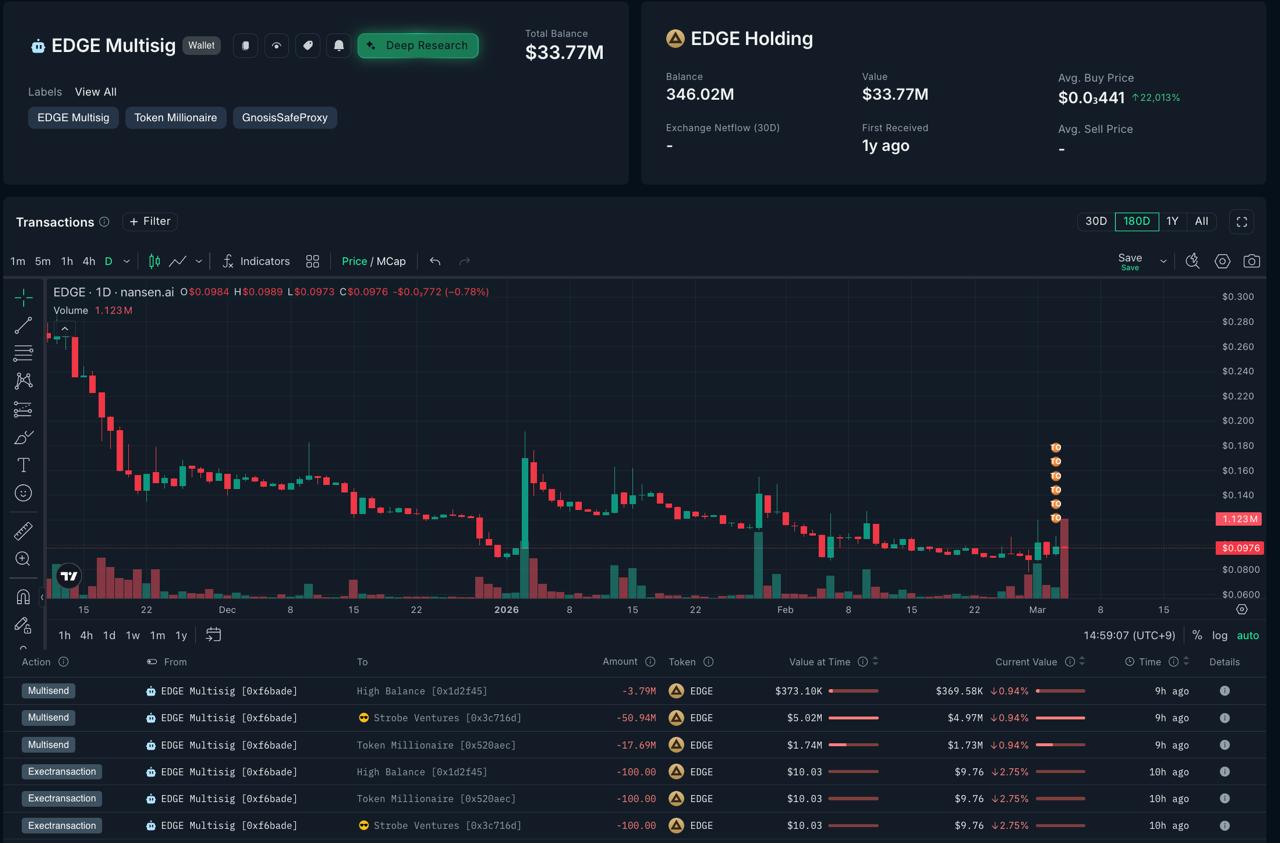
Task: Click the fullscreen chart icon
Action: coord(1242,222)
